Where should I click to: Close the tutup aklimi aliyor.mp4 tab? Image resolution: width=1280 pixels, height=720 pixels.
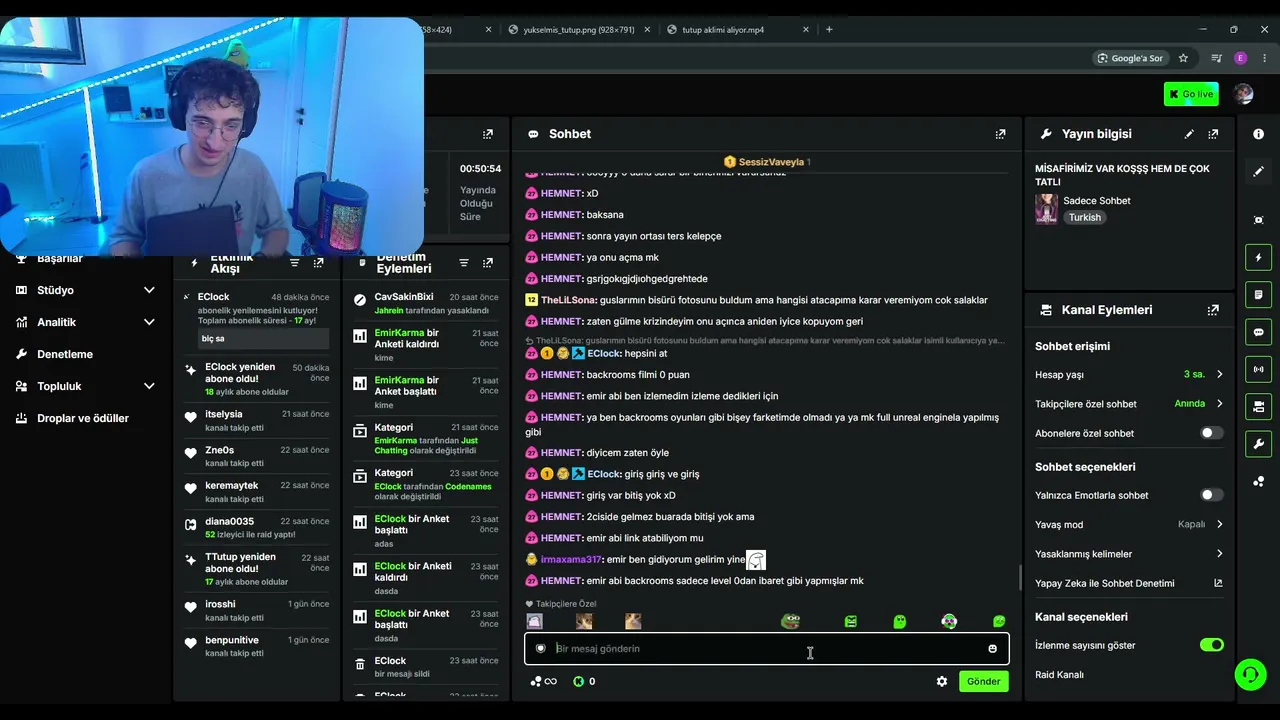click(805, 30)
